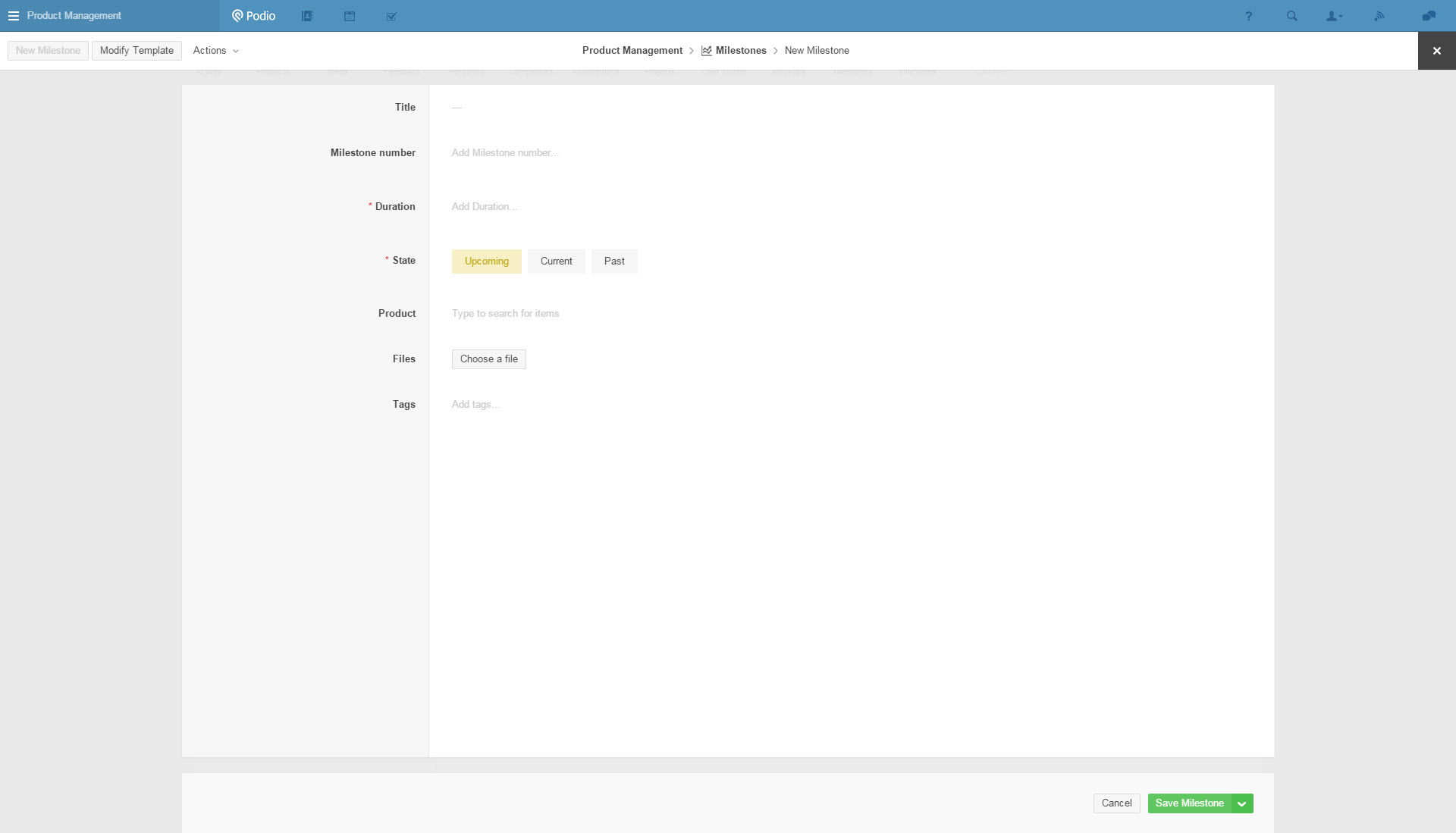Click the Modify Template button
Image resolution: width=1456 pixels, height=833 pixels.
tap(136, 51)
